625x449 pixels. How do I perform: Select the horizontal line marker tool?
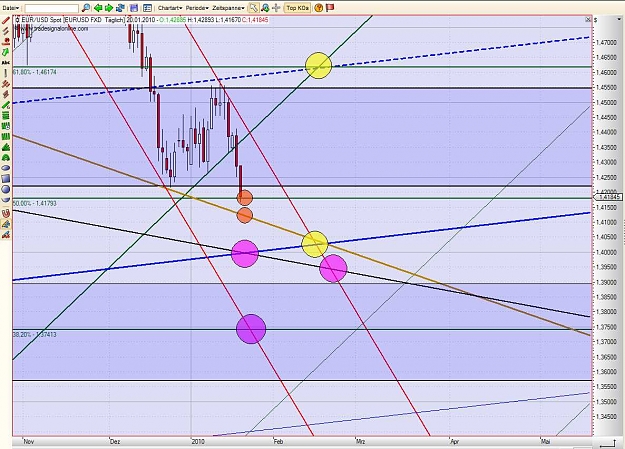click(x=6, y=41)
